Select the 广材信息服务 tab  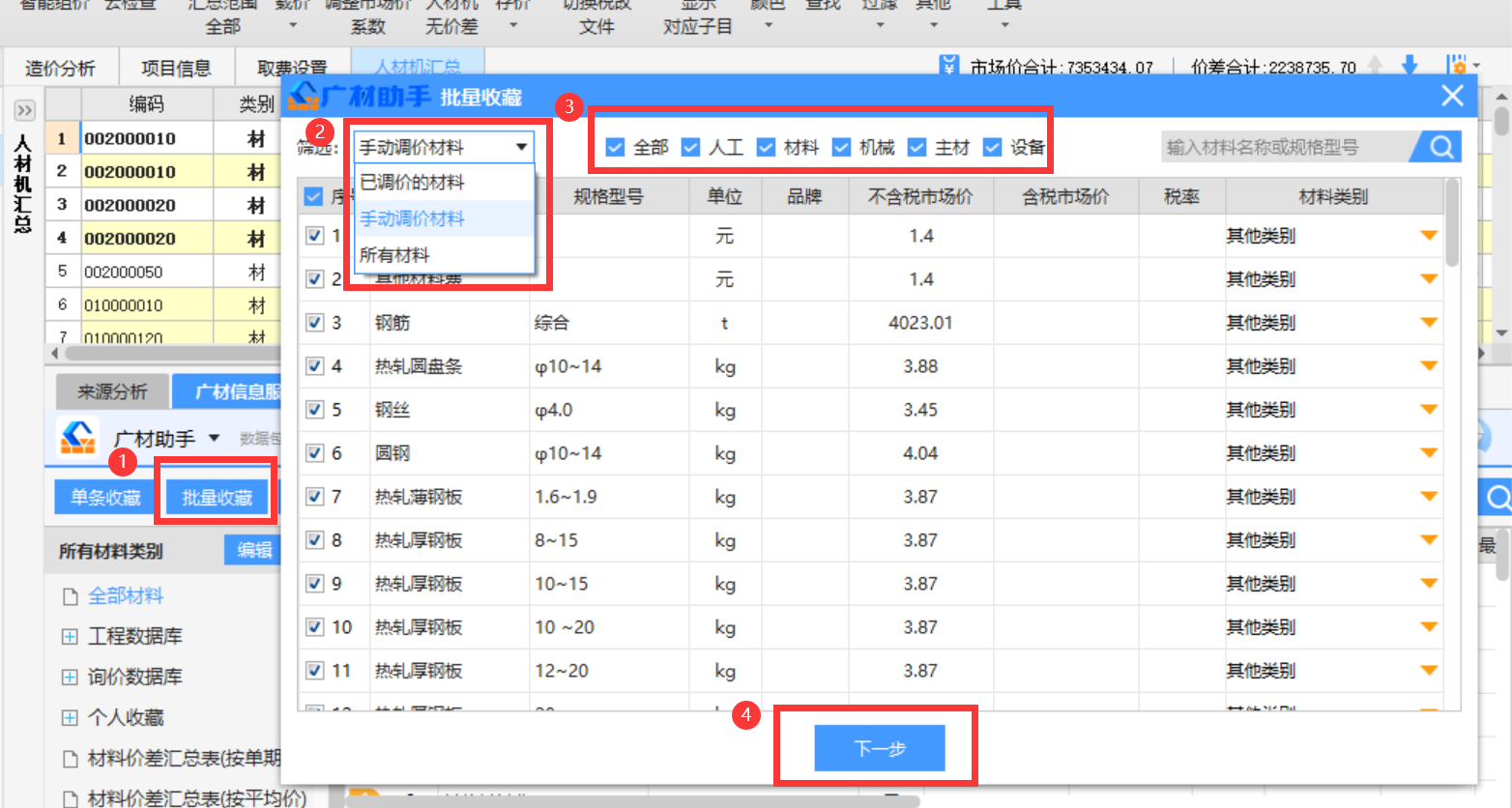[228, 391]
